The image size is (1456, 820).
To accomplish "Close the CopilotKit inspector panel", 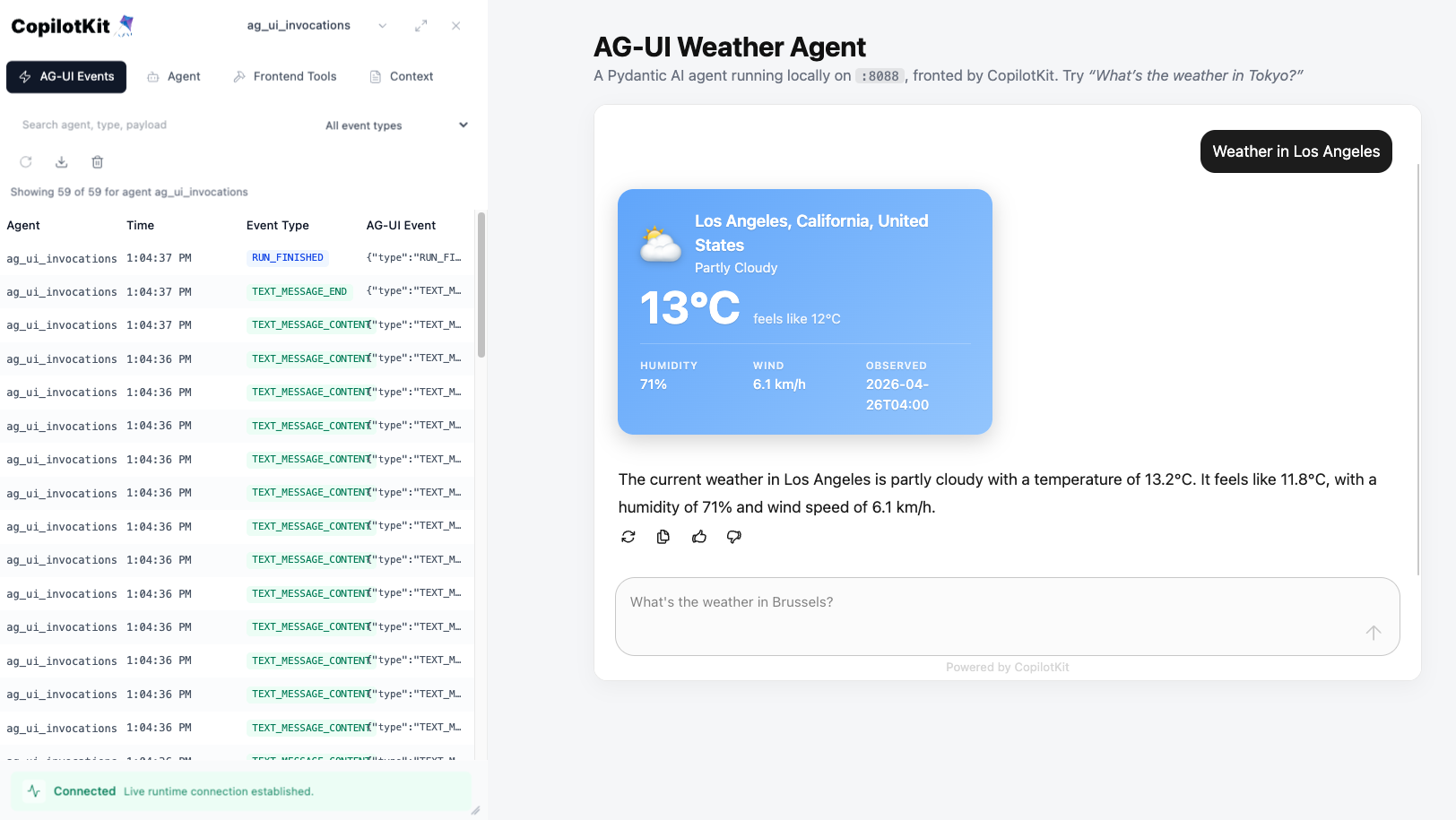I will (456, 26).
